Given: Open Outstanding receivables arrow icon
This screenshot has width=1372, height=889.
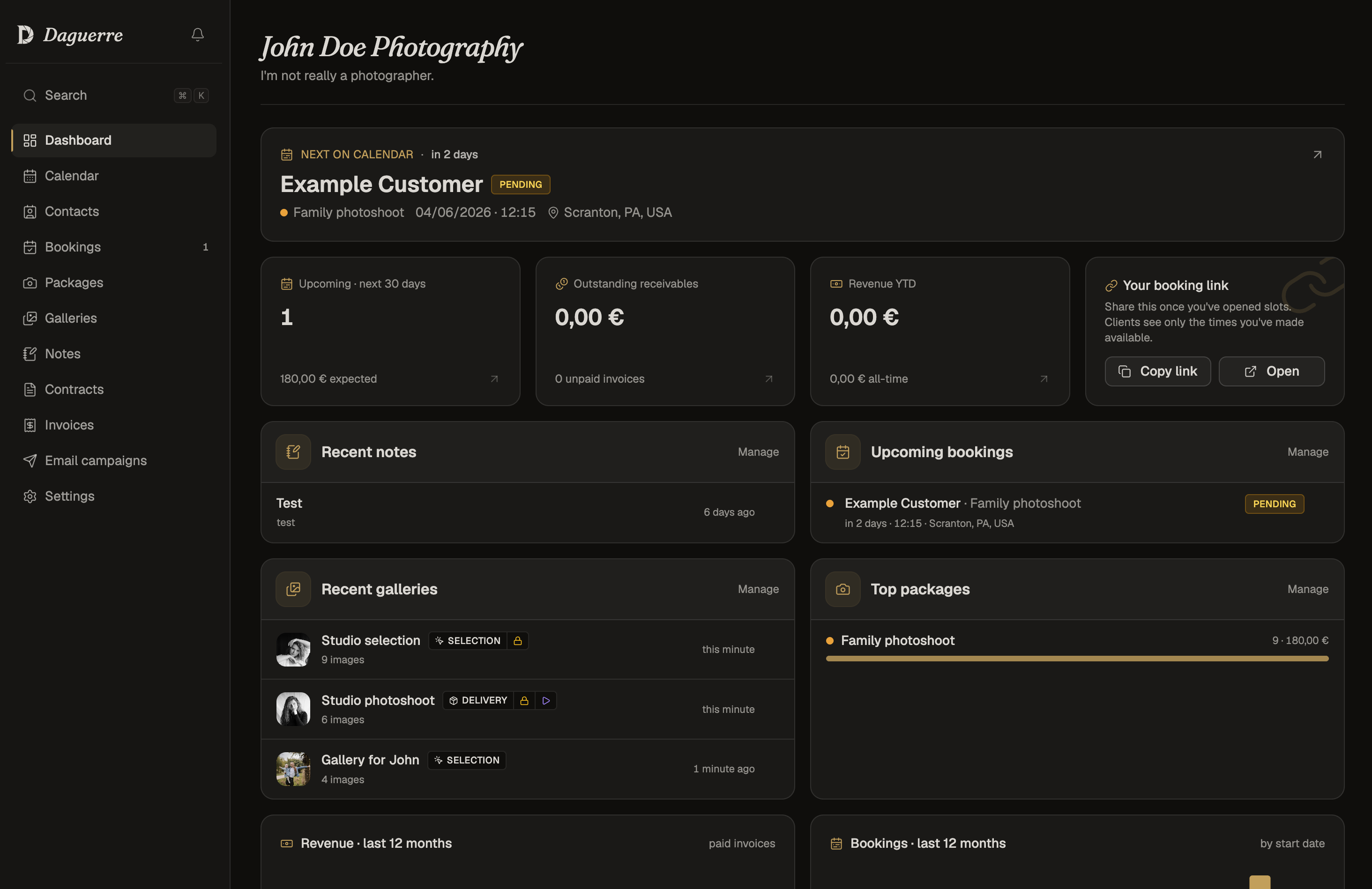Looking at the screenshot, I should [768, 379].
